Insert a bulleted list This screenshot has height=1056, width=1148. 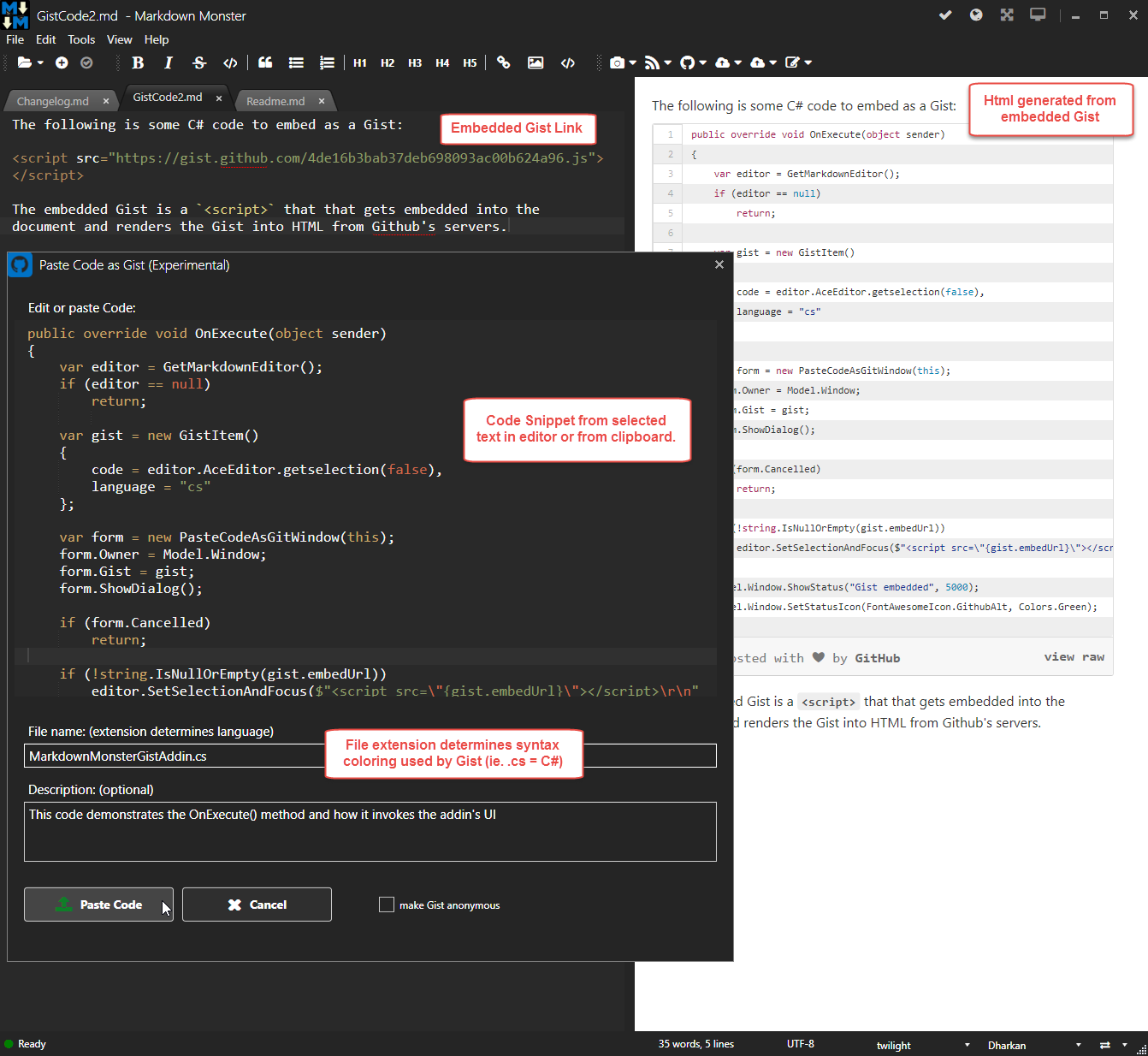pyautogui.click(x=296, y=62)
